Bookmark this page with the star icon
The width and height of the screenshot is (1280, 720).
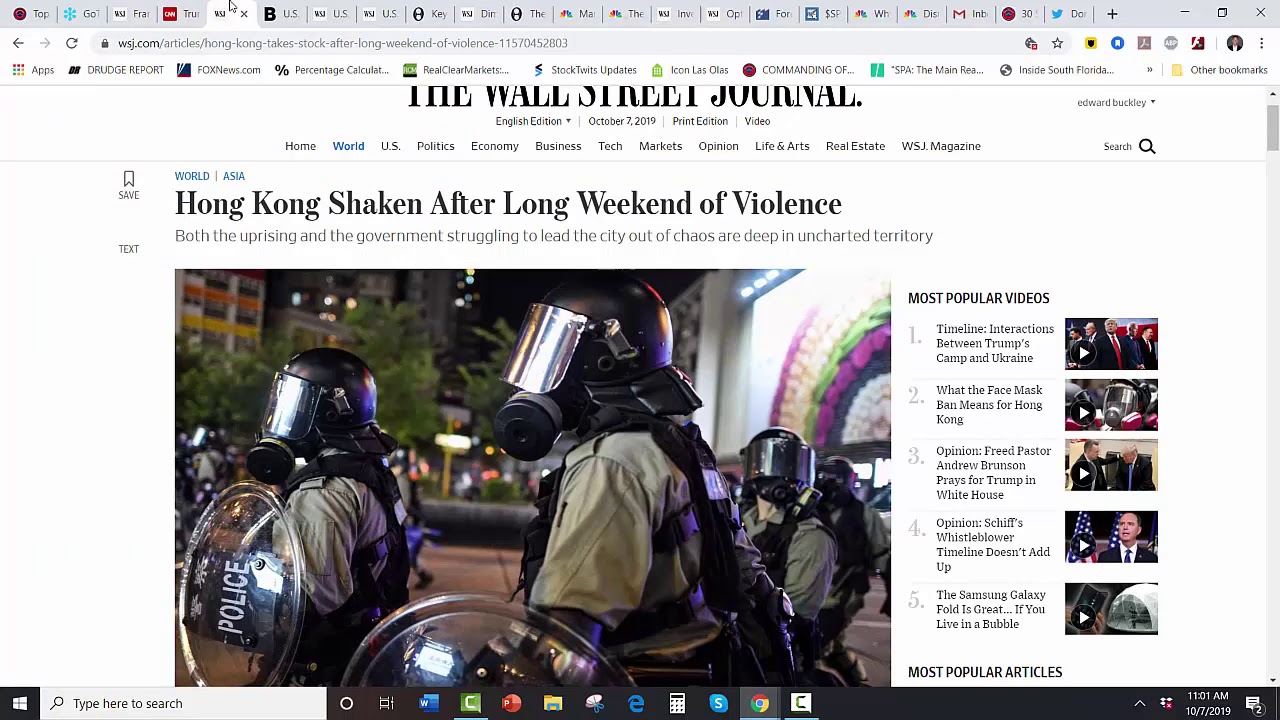[x=1057, y=43]
